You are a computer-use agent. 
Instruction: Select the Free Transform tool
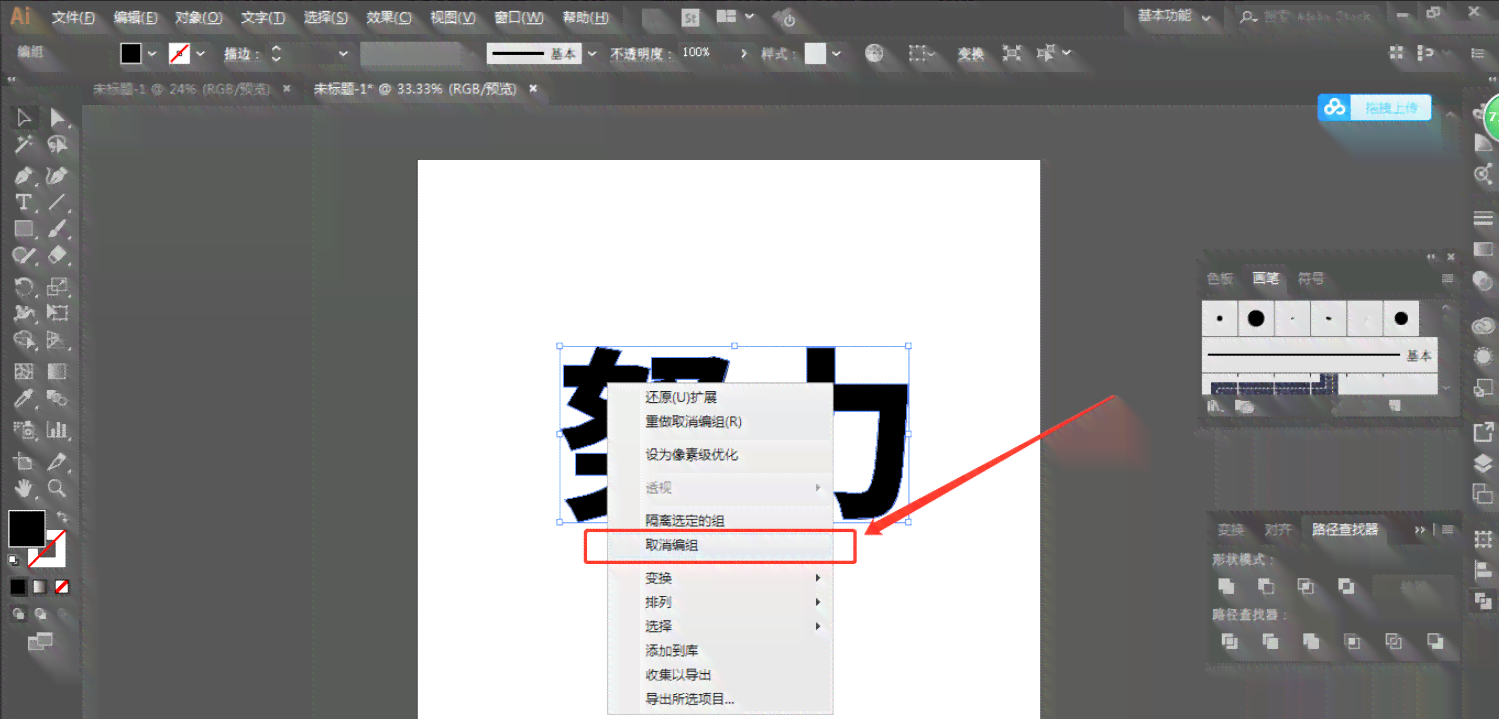point(58,313)
